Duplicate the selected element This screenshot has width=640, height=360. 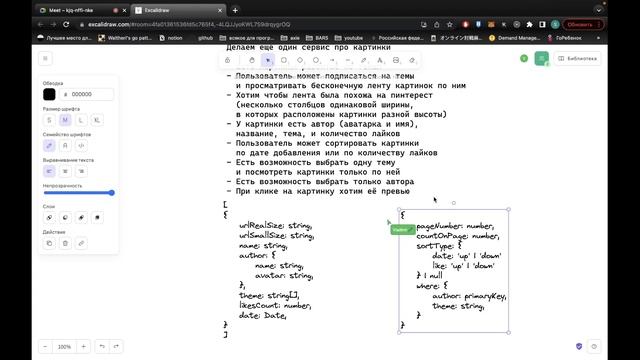[49, 243]
